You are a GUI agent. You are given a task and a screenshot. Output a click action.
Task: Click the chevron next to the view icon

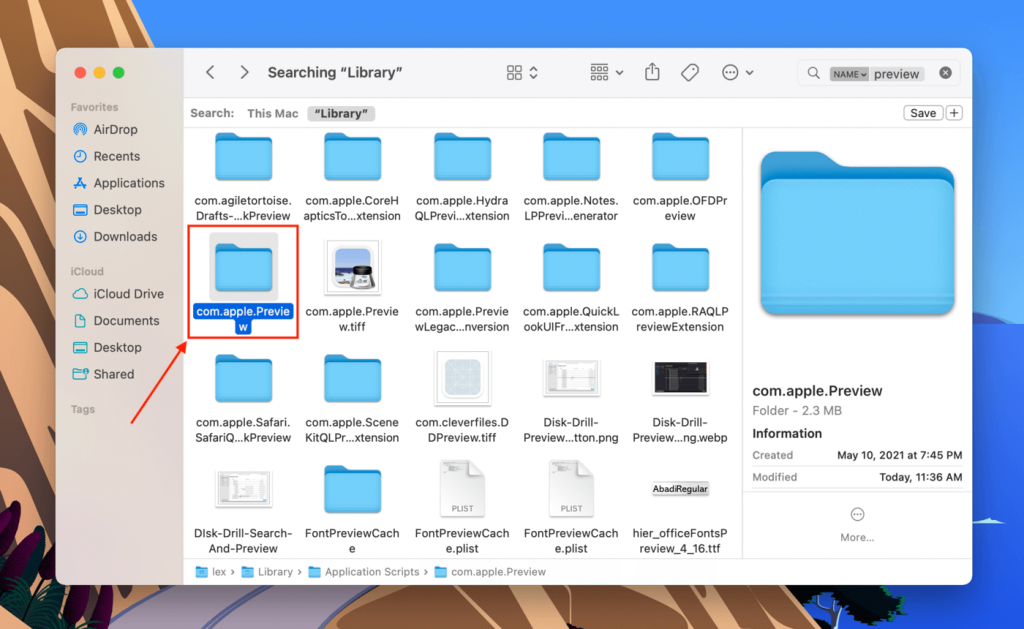pyautogui.click(x=531, y=71)
